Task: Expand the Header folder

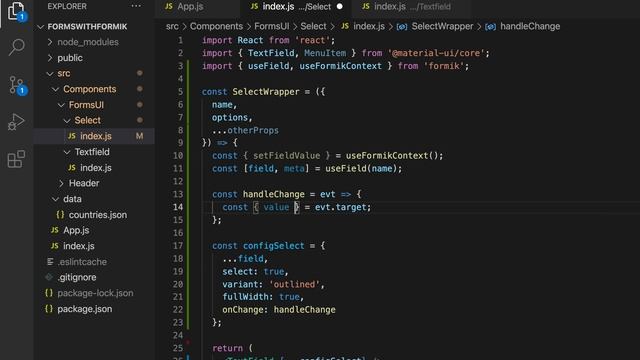Action: tap(61, 183)
